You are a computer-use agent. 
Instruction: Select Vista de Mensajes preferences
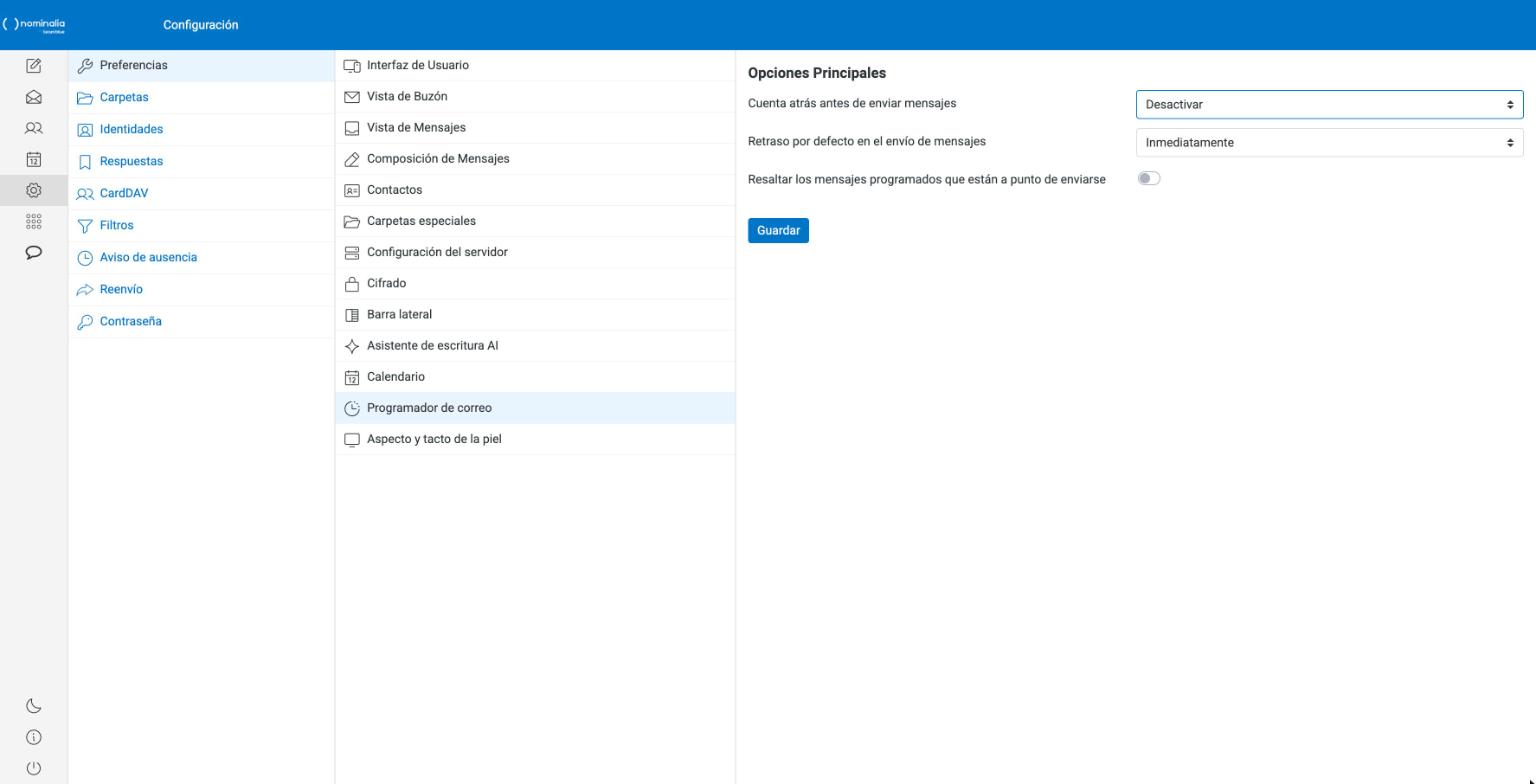(535, 127)
